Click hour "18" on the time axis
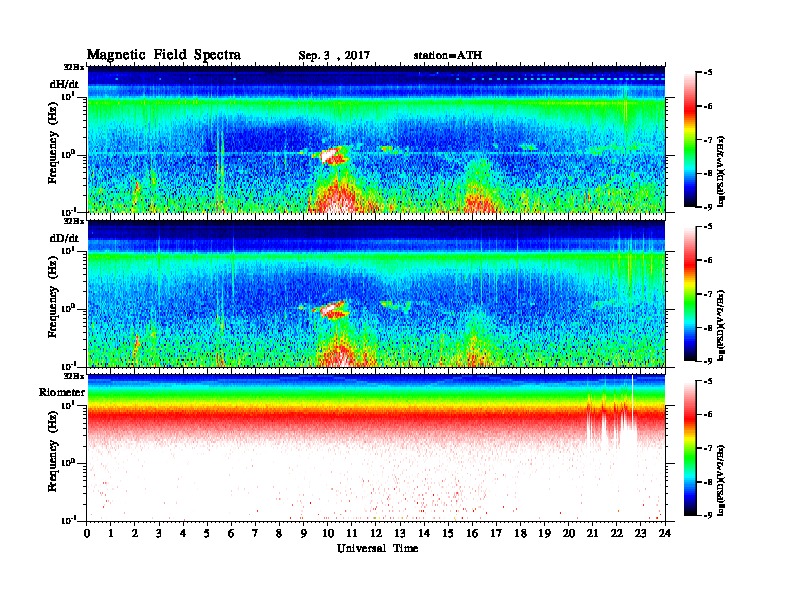 point(520,534)
